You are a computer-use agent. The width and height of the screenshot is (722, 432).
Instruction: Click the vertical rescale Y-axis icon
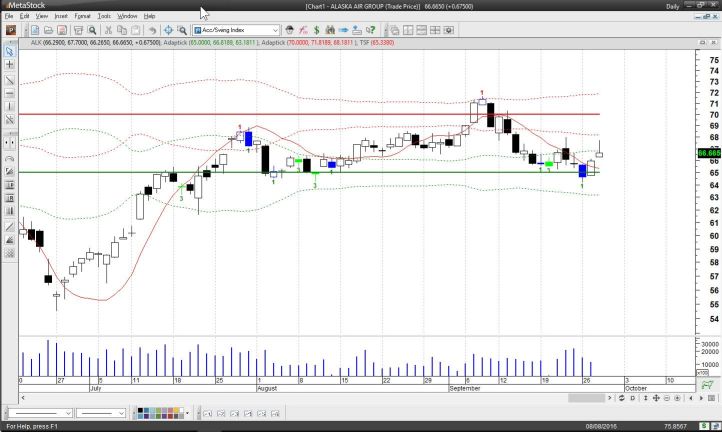click(645, 398)
